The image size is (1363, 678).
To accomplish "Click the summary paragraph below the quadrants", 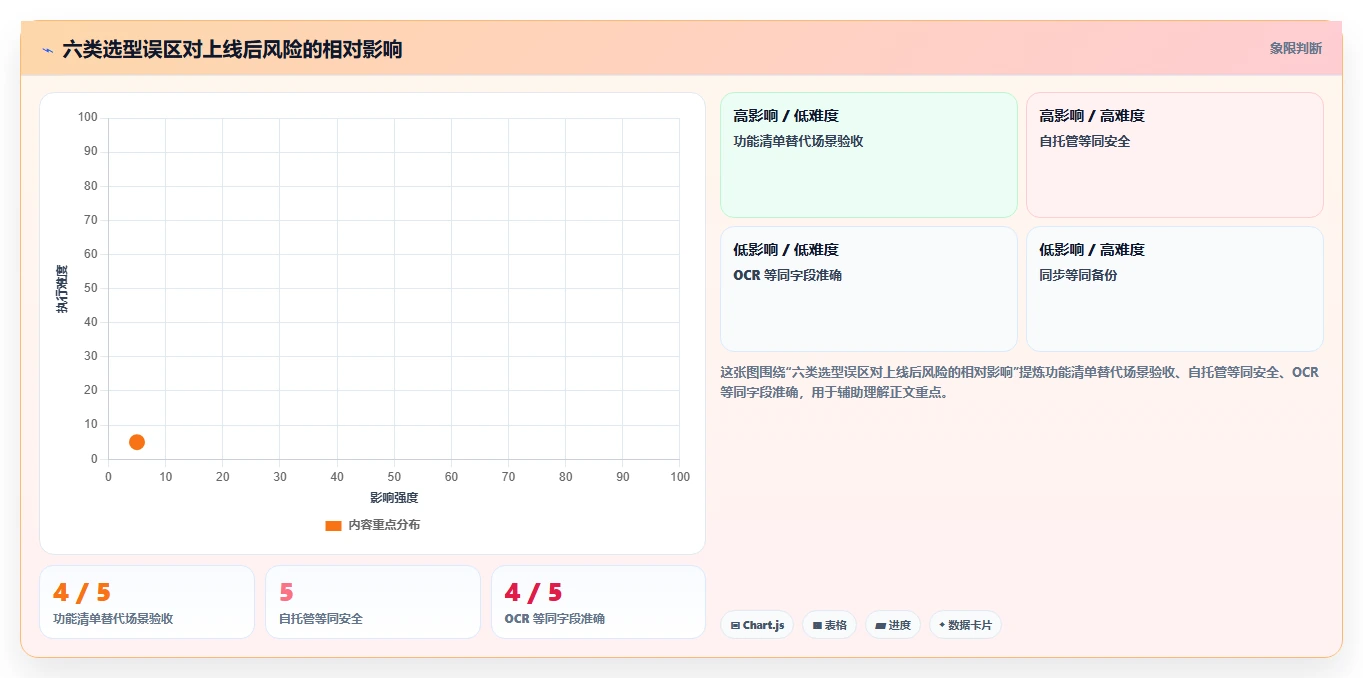I will (1020, 382).
